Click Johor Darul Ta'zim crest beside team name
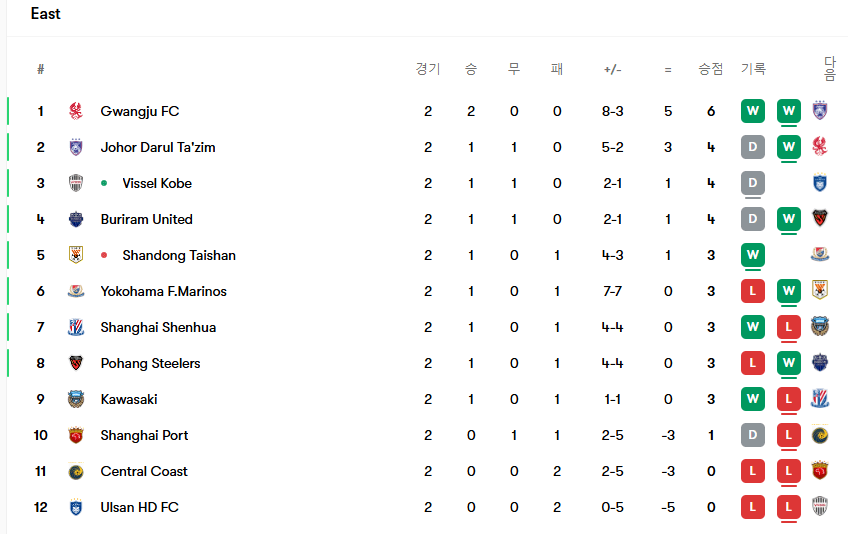 coord(76,147)
